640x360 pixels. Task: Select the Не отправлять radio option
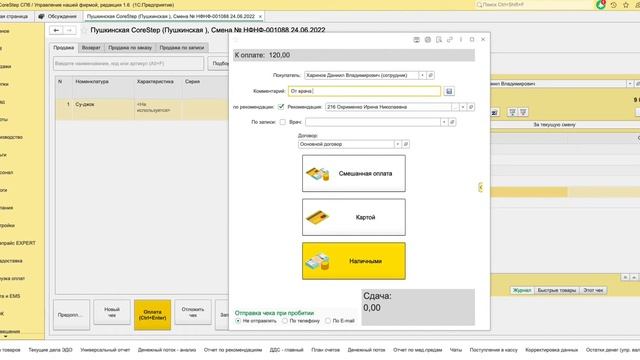(x=238, y=321)
